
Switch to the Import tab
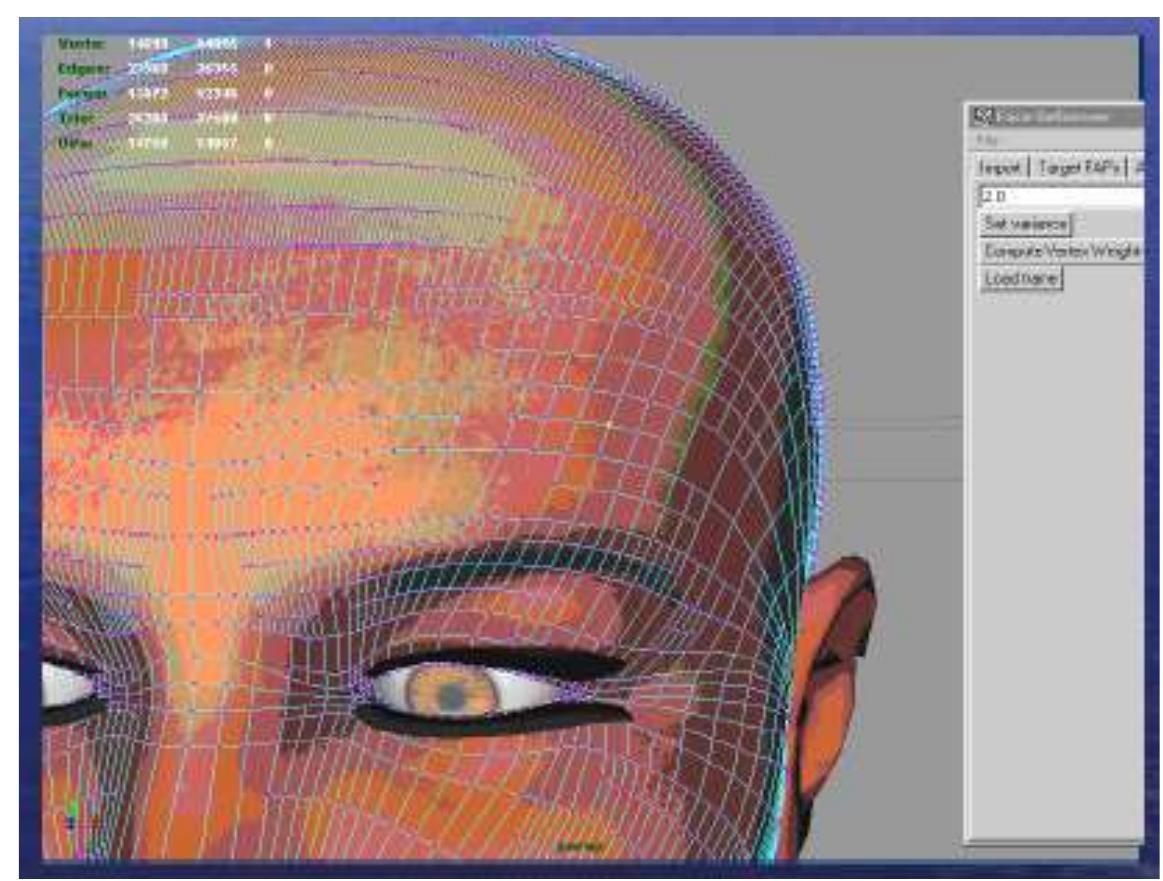pyautogui.click(x=999, y=168)
